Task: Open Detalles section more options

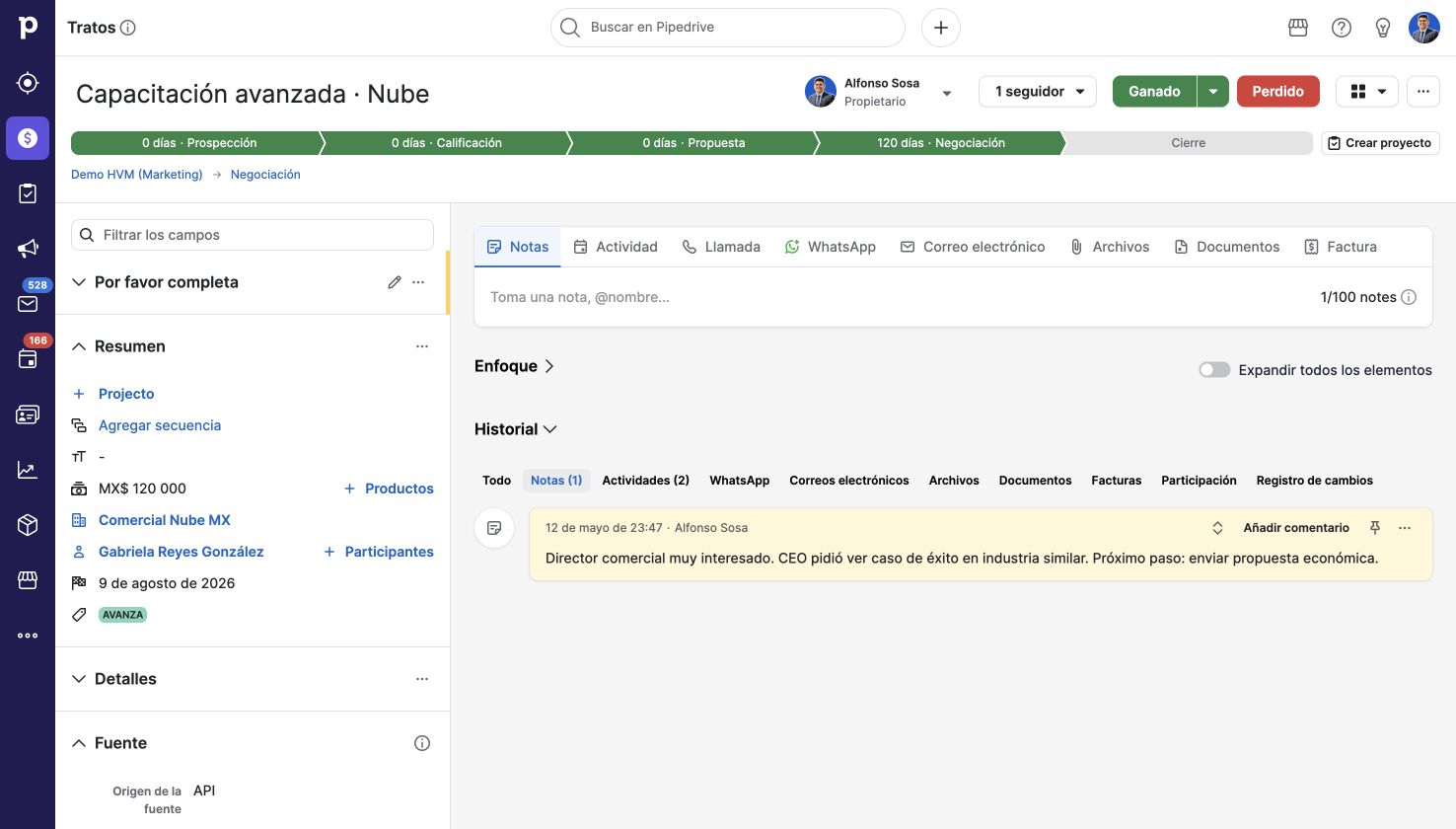Action: click(x=422, y=679)
